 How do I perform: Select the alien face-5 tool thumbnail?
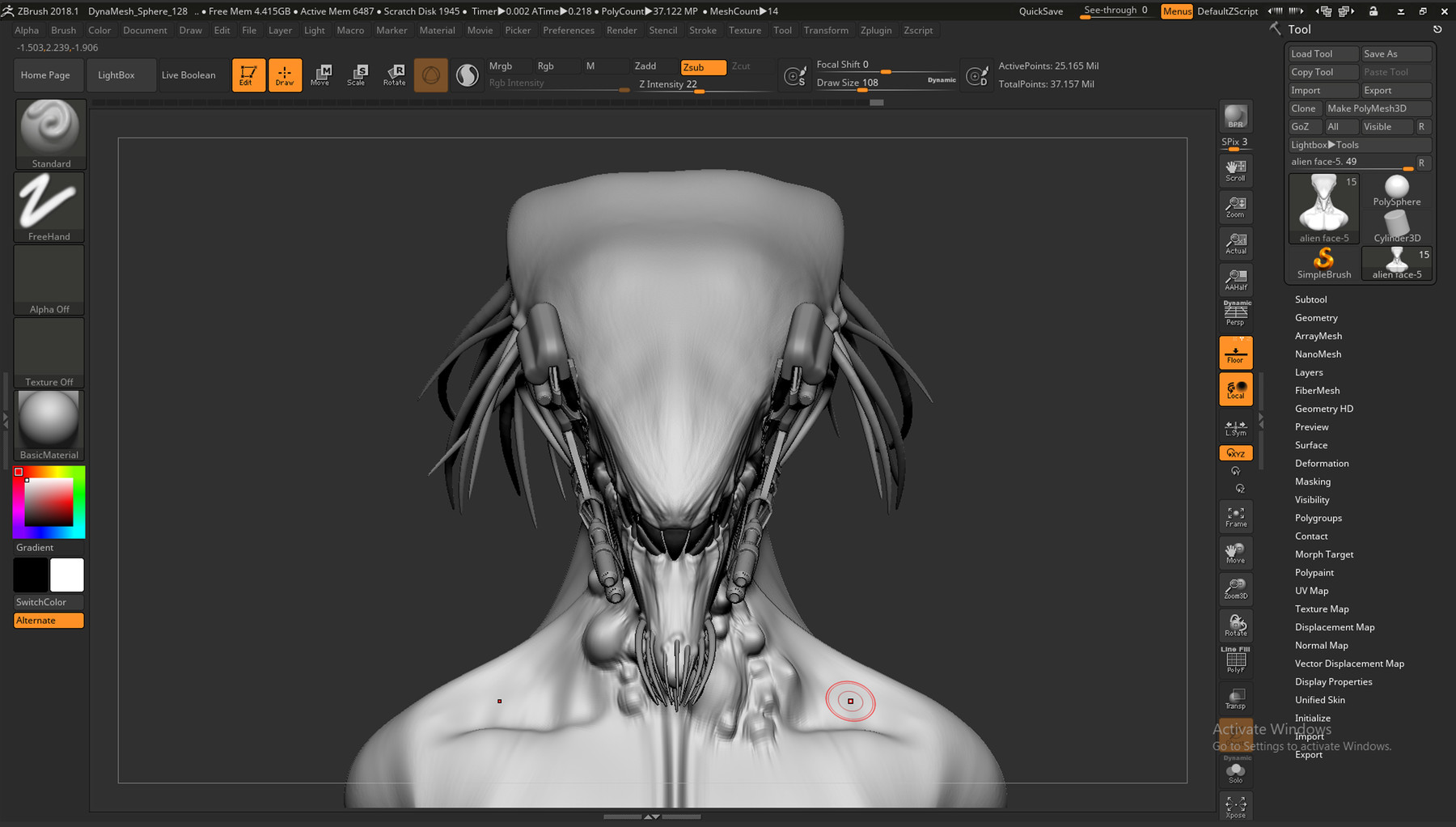(x=1323, y=206)
